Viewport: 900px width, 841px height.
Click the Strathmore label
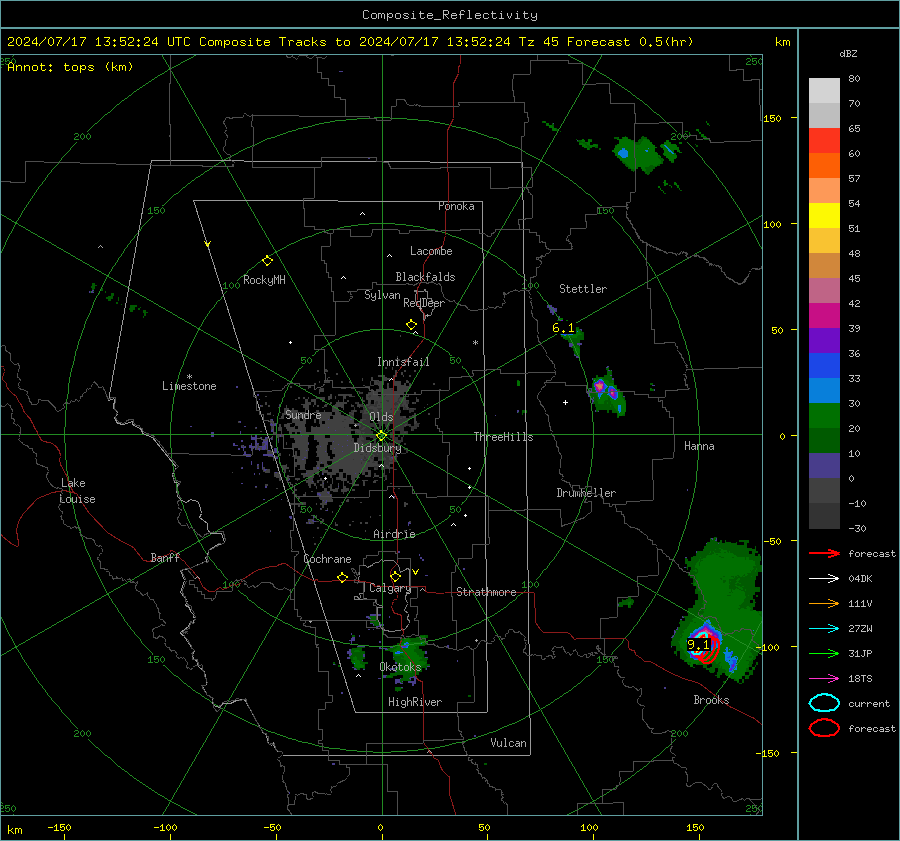(486, 592)
